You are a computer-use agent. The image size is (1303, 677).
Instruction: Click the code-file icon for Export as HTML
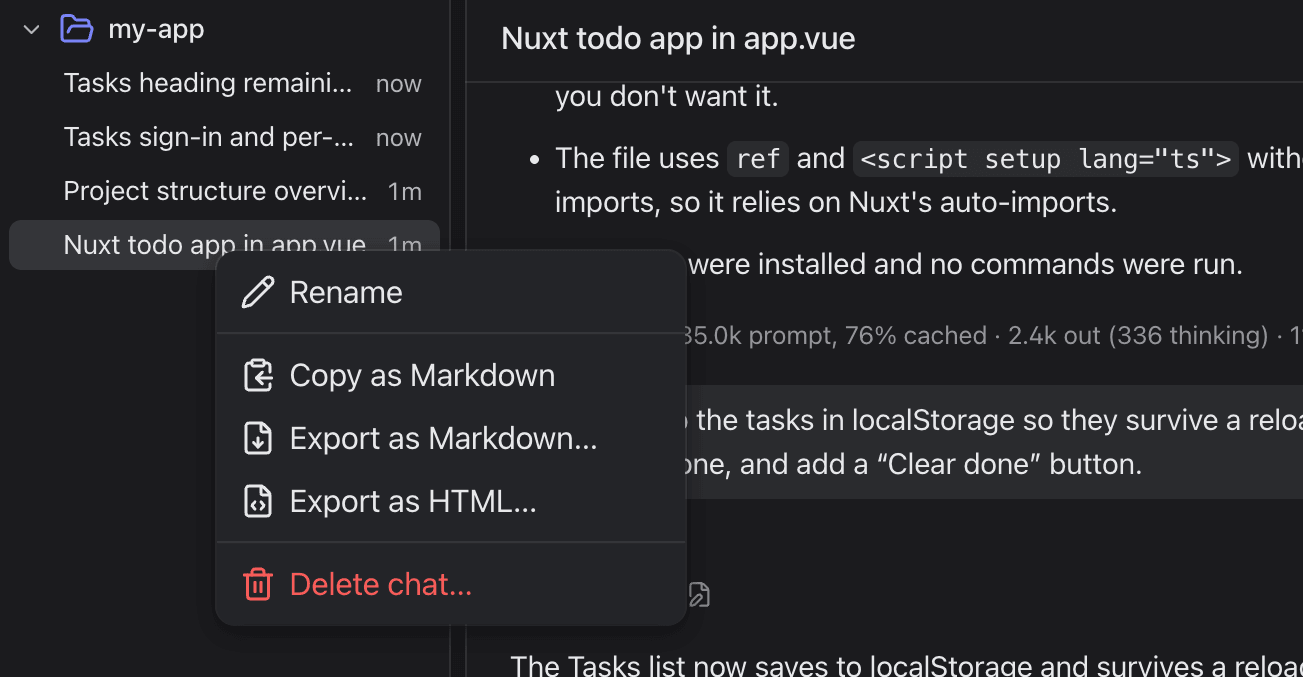pos(258,501)
